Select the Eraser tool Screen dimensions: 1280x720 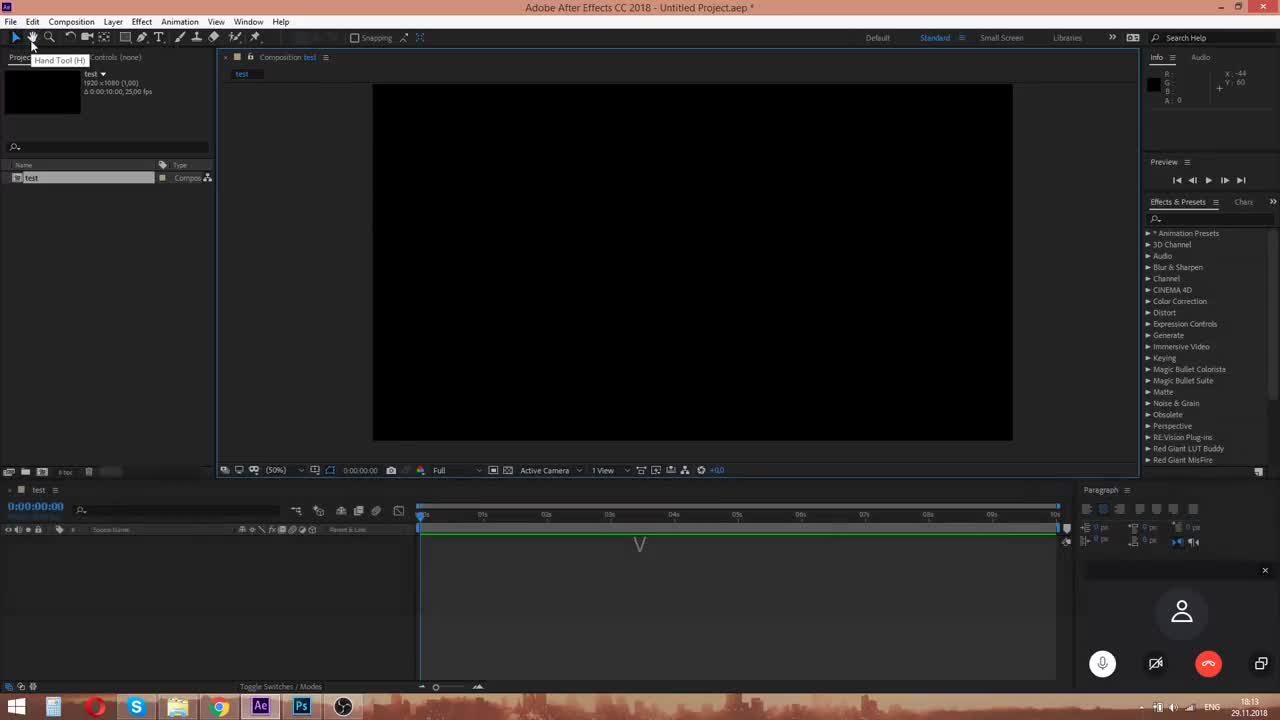coord(214,37)
